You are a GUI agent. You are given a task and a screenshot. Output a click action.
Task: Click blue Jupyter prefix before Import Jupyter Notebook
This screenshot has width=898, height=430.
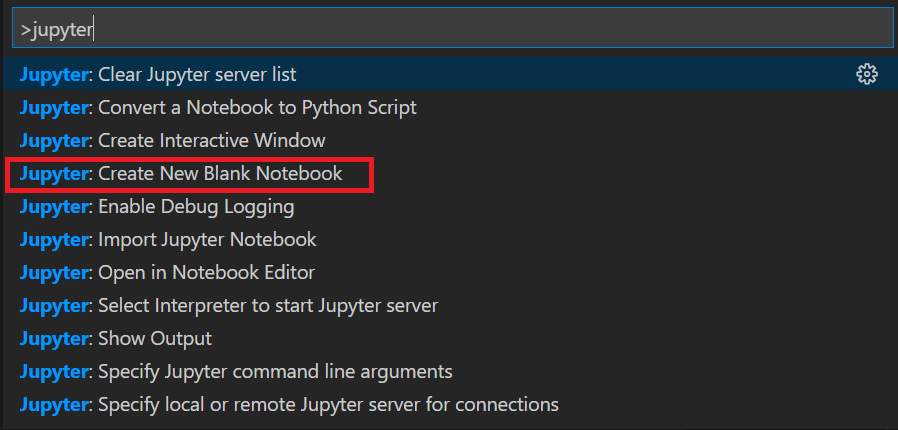click(54, 239)
